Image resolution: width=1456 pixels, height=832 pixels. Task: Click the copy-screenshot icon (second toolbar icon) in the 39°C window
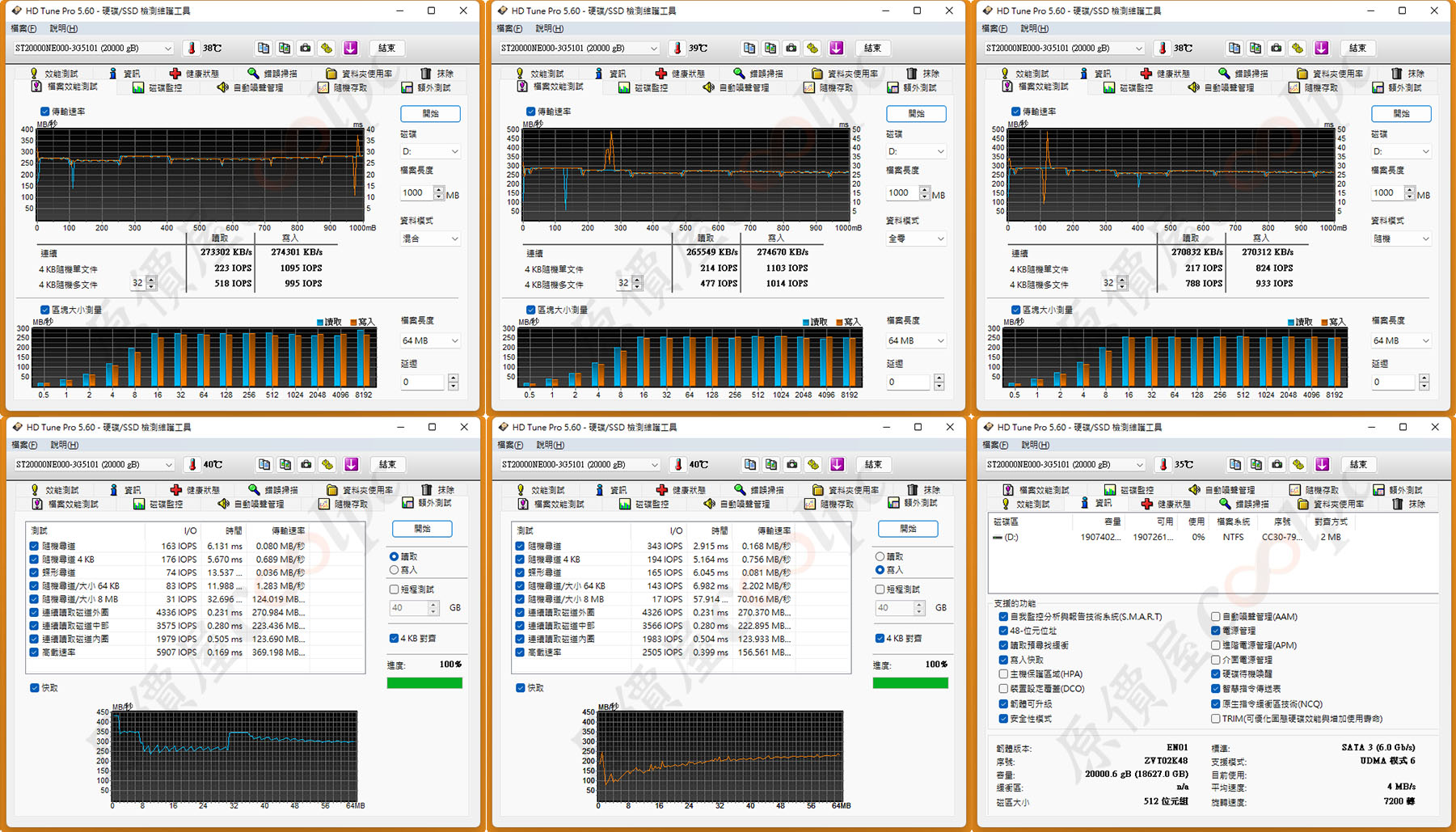770,48
